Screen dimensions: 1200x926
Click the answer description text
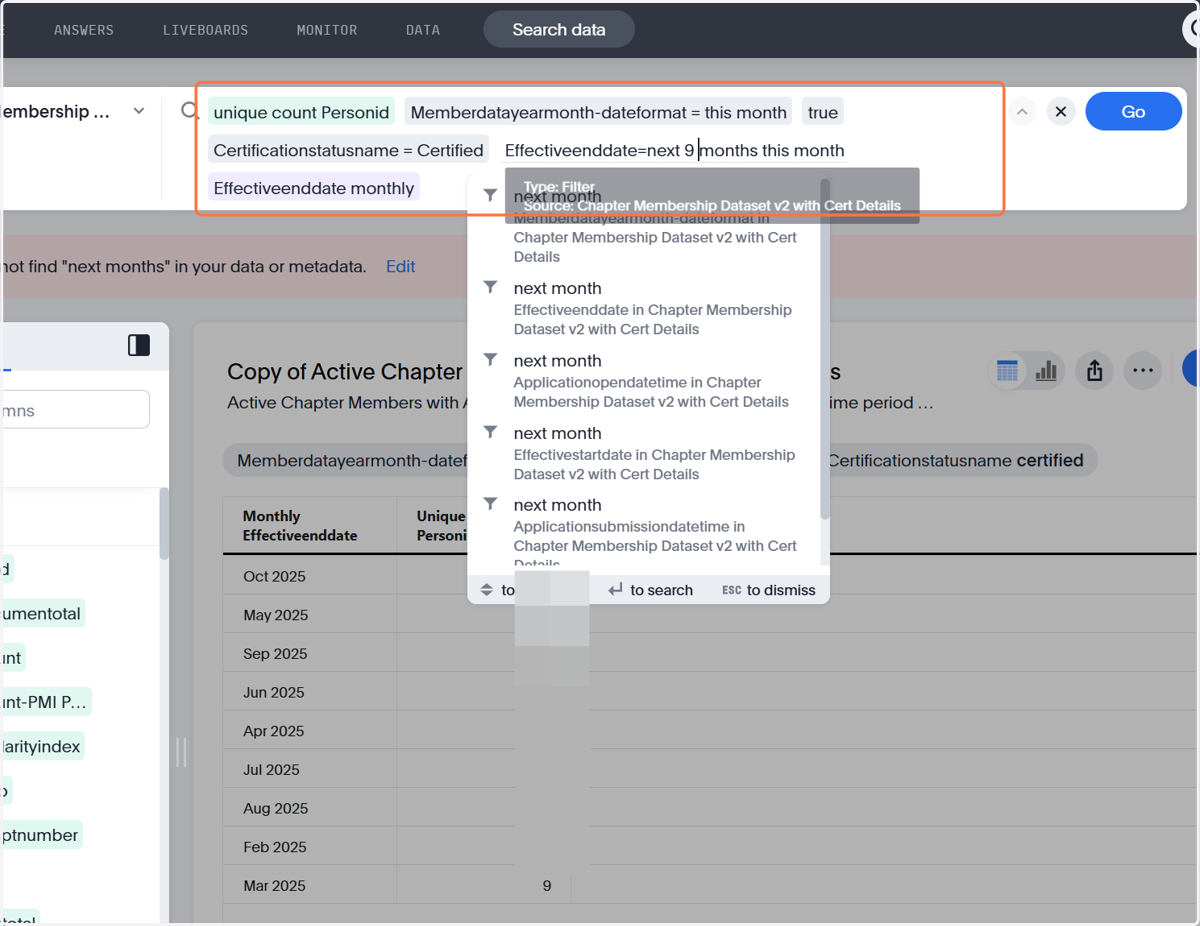pyautogui.click(x=580, y=403)
